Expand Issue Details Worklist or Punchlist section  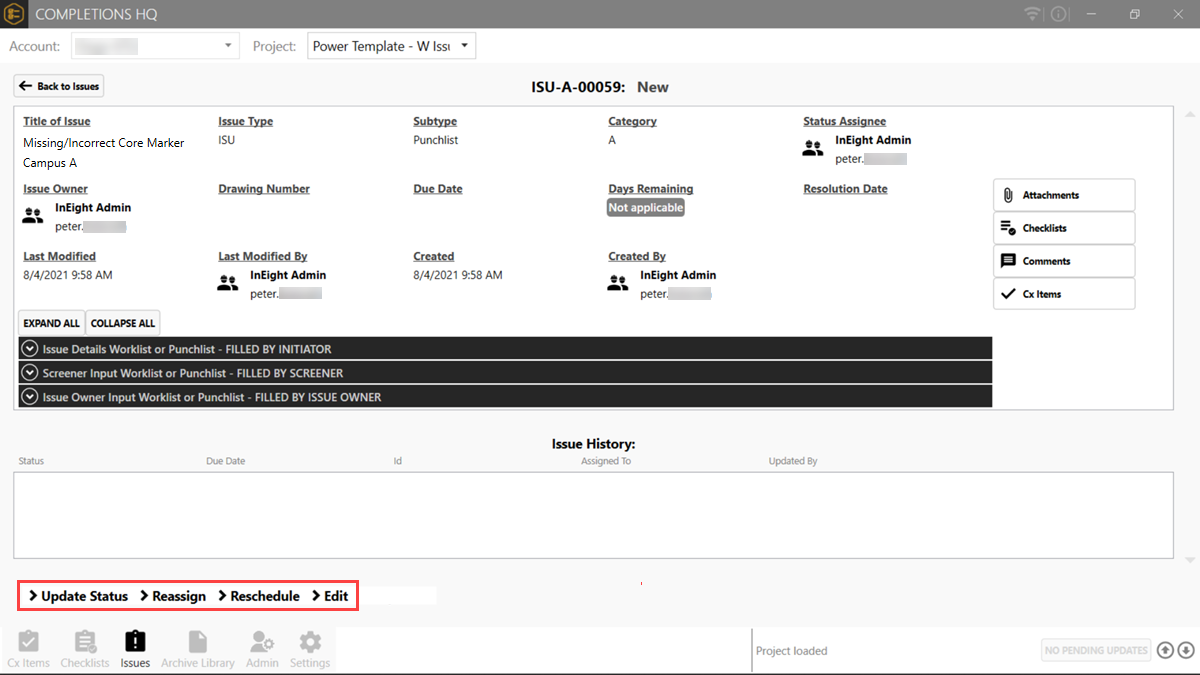[x=29, y=349]
